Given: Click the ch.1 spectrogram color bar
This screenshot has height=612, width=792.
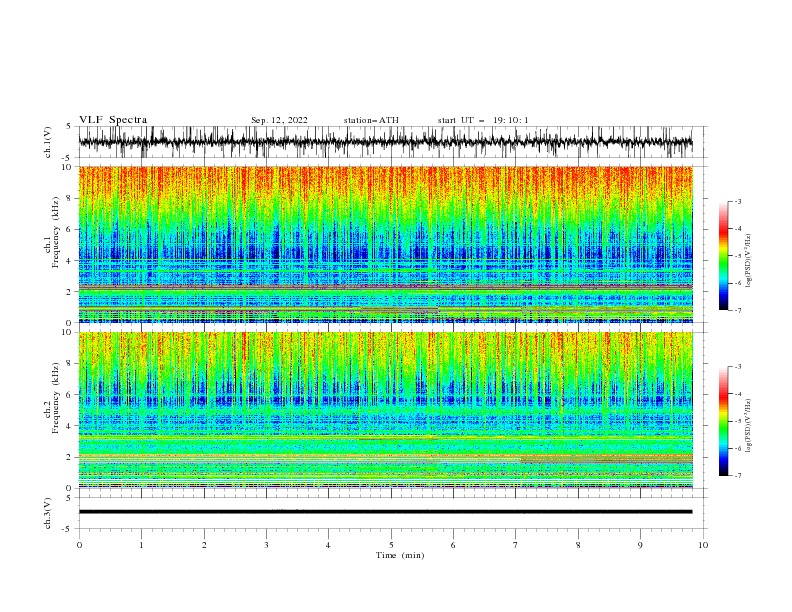Looking at the screenshot, I should 723,256.
